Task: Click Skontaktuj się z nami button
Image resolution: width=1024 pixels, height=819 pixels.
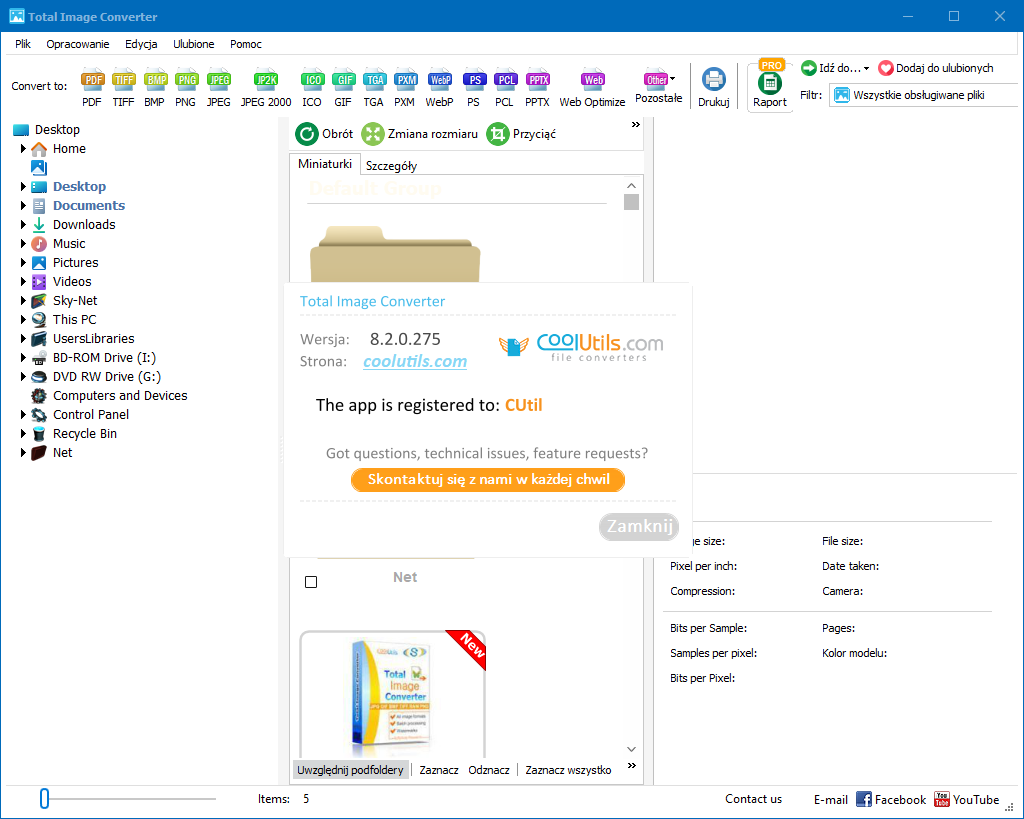Action: [x=488, y=479]
